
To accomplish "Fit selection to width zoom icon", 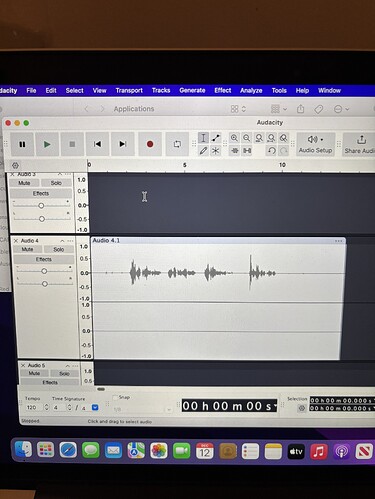I will coord(259,138).
